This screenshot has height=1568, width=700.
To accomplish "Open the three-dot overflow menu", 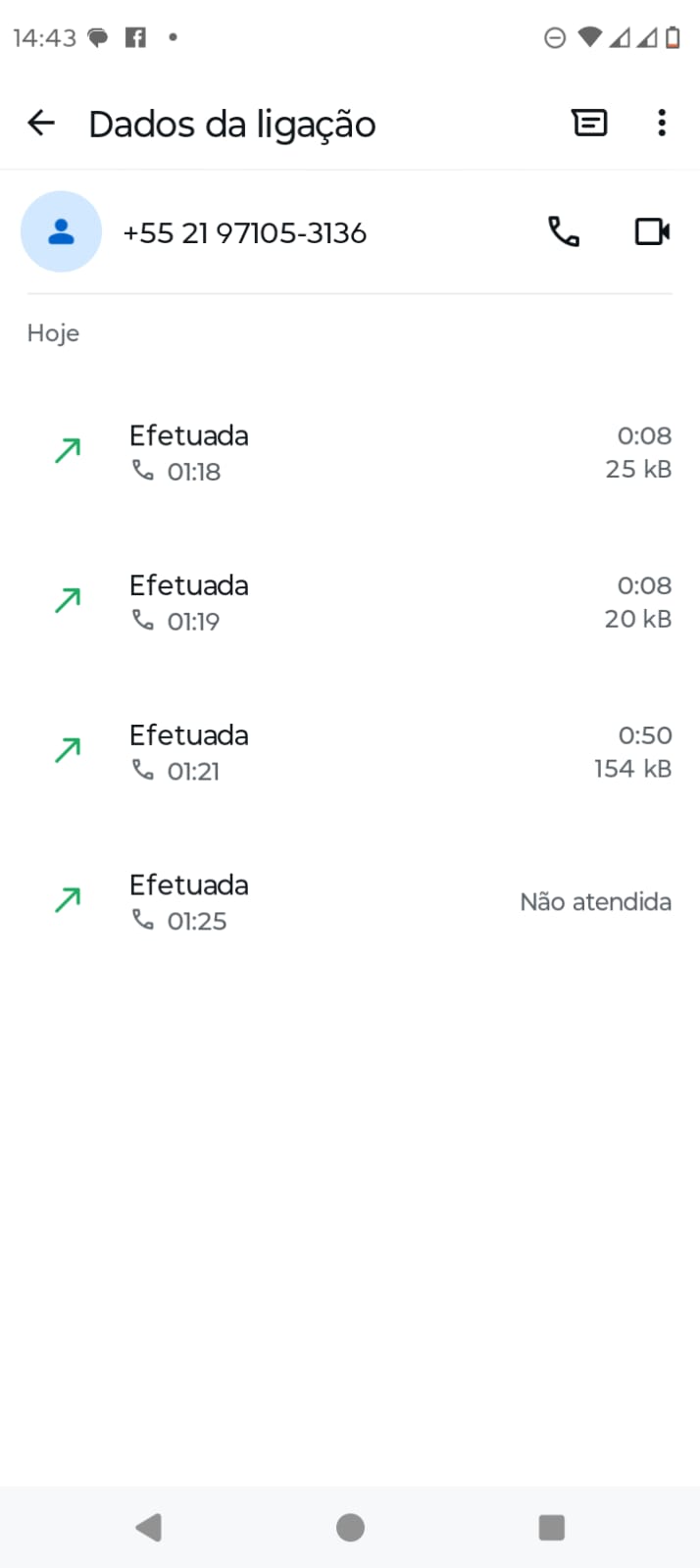I will 662,124.
